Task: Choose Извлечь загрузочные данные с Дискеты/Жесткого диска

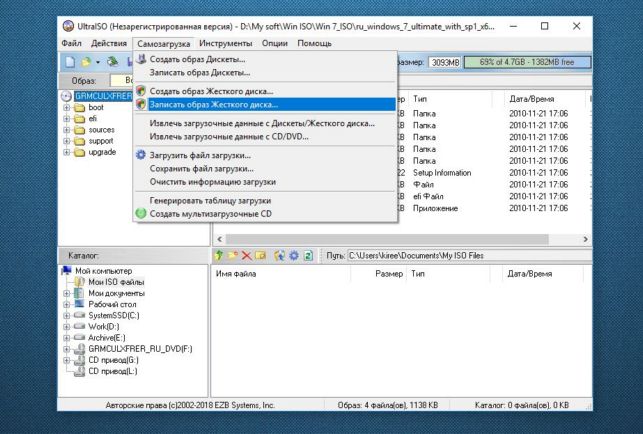Action: click(x=265, y=123)
